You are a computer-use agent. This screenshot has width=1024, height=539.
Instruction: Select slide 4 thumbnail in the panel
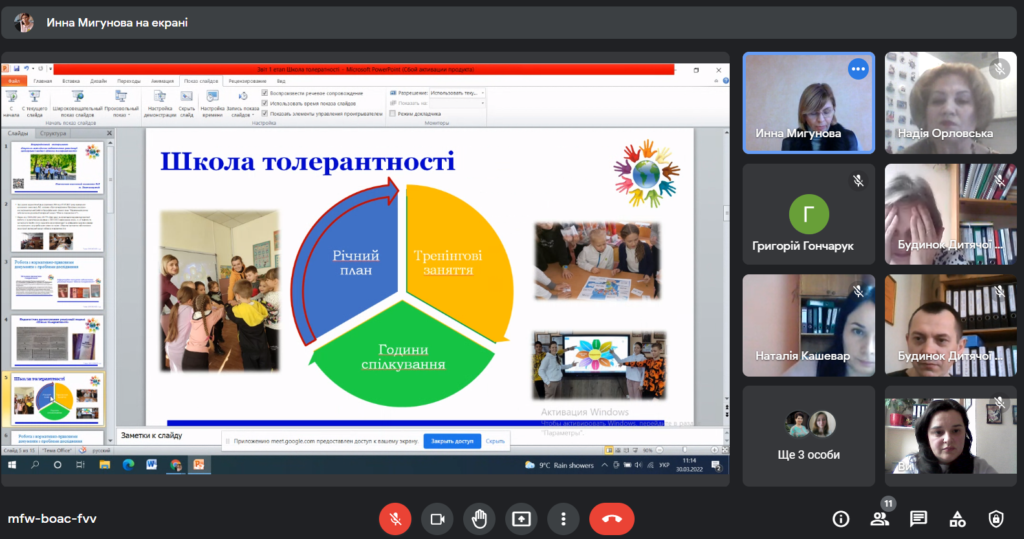[57, 340]
